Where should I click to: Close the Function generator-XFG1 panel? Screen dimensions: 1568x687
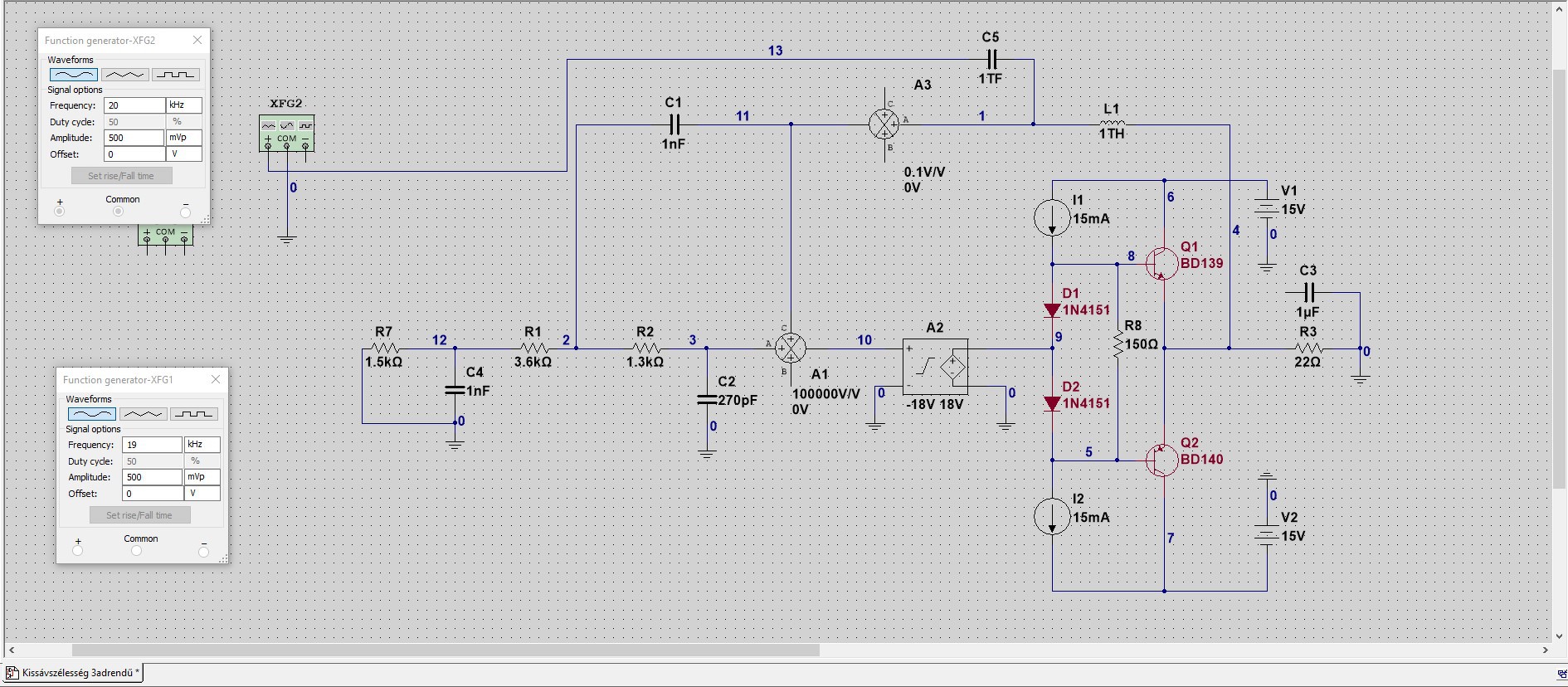216,379
